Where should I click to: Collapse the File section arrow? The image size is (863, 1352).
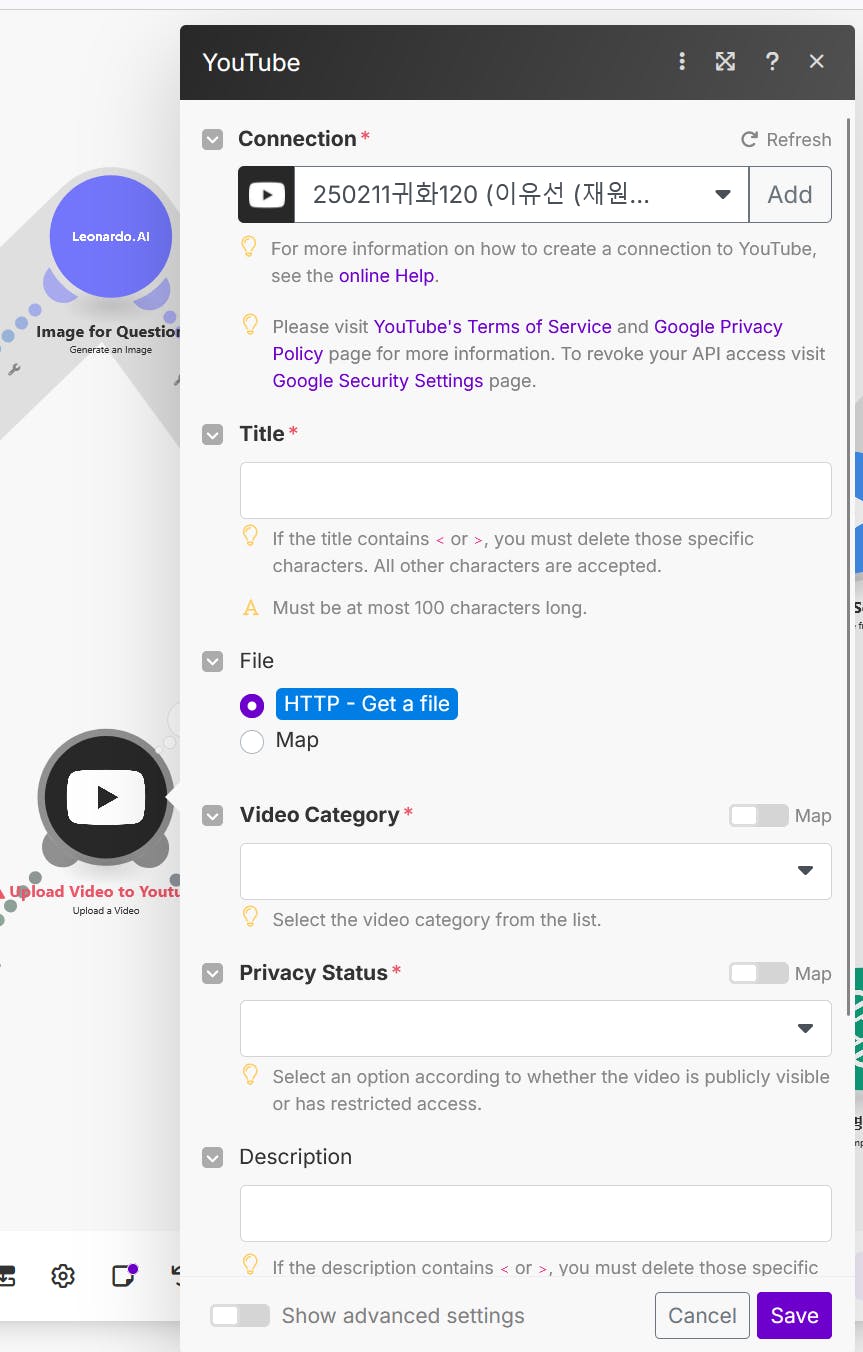(x=212, y=661)
